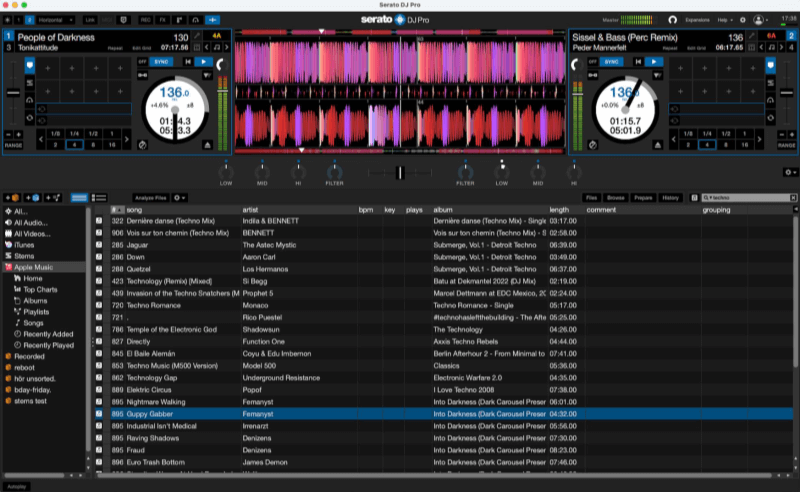Open the sampler panel icon in top toolbar

(x=179, y=20)
